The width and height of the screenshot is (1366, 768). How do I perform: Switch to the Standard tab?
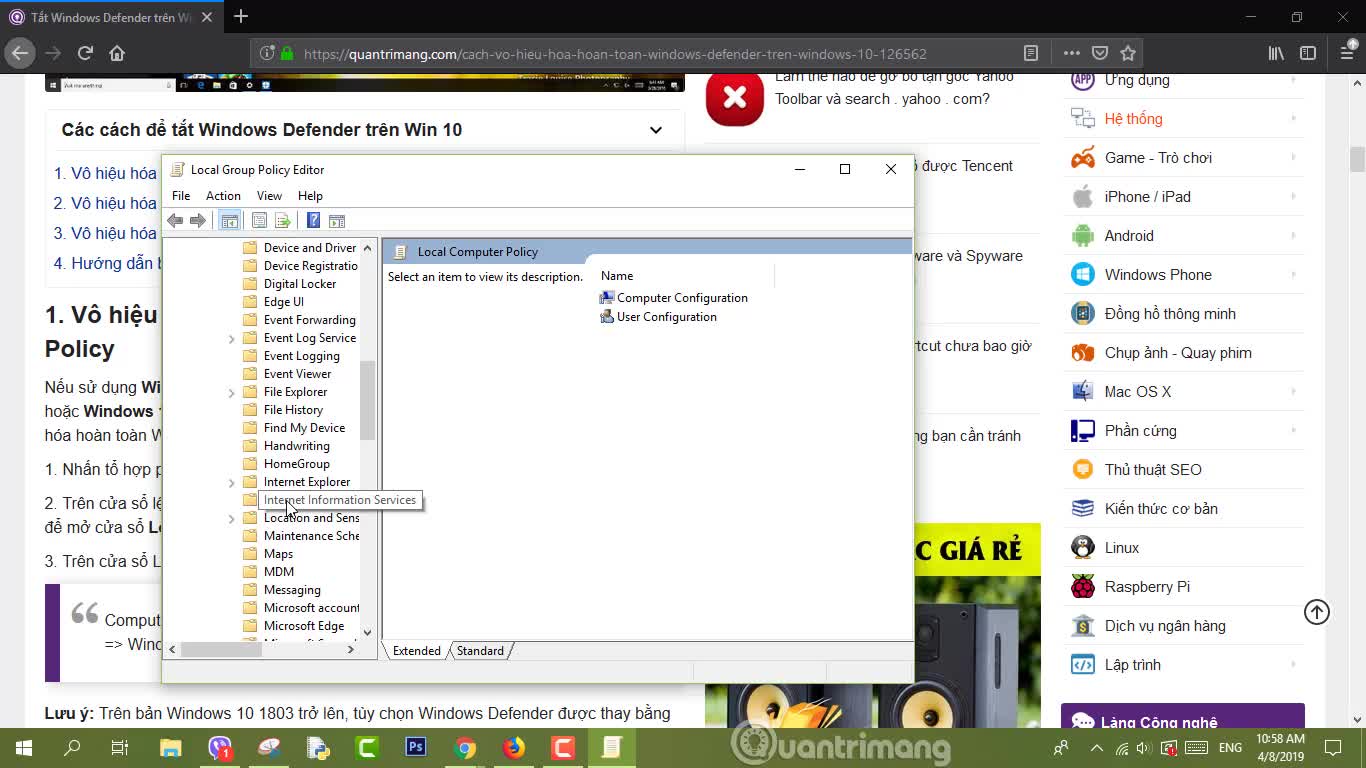(x=480, y=651)
